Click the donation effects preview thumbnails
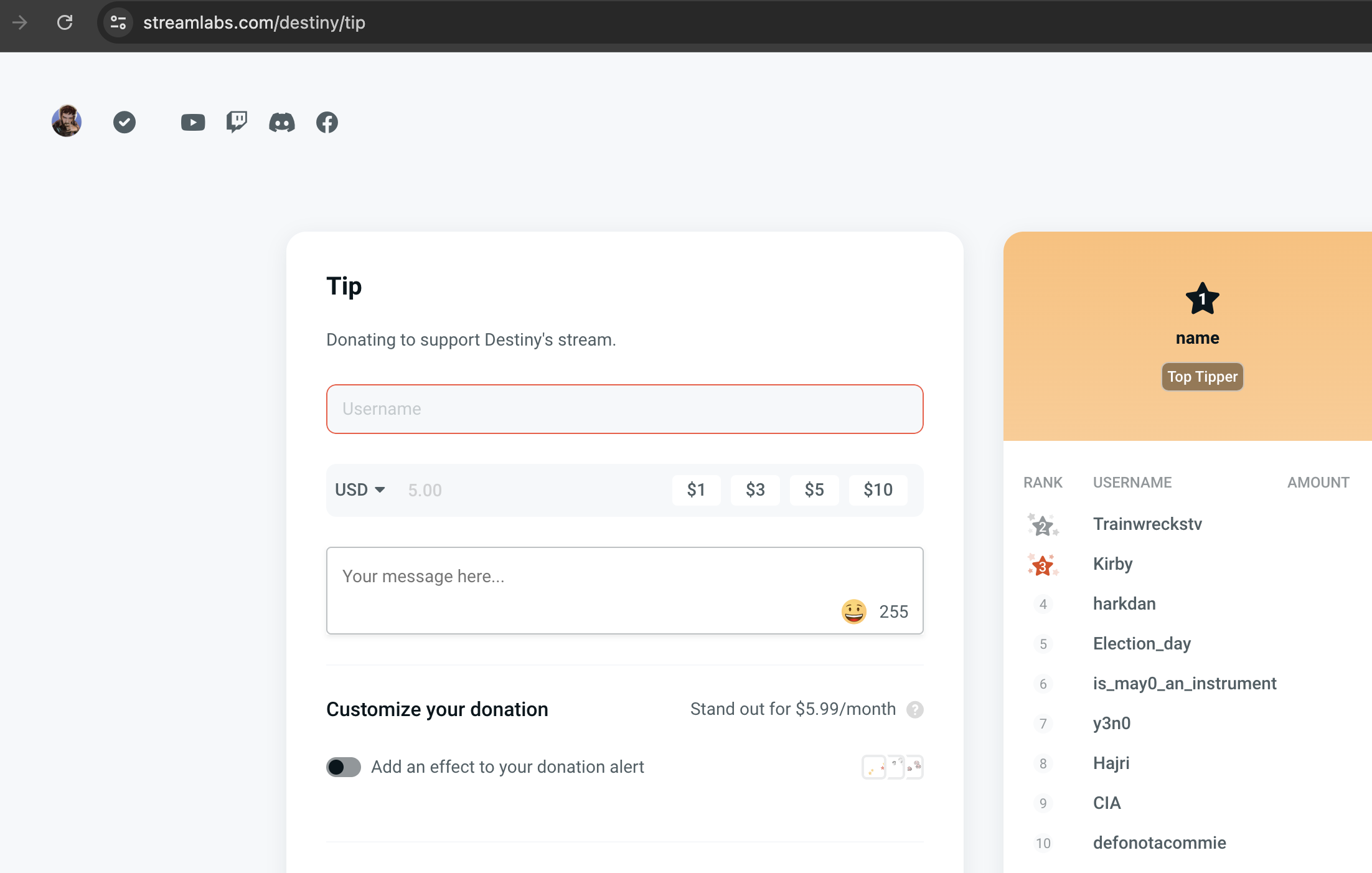Viewport: 1372px width, 873px height. tap(893, 767)
